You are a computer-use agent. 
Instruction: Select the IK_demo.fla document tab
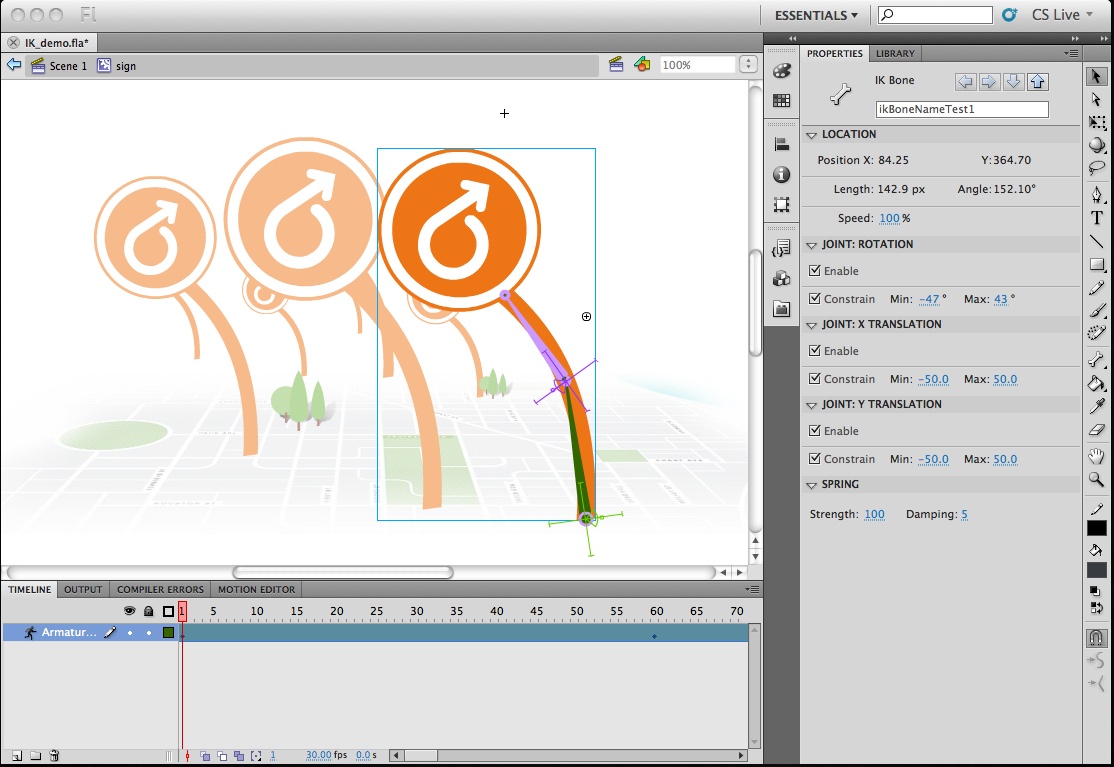57,43
